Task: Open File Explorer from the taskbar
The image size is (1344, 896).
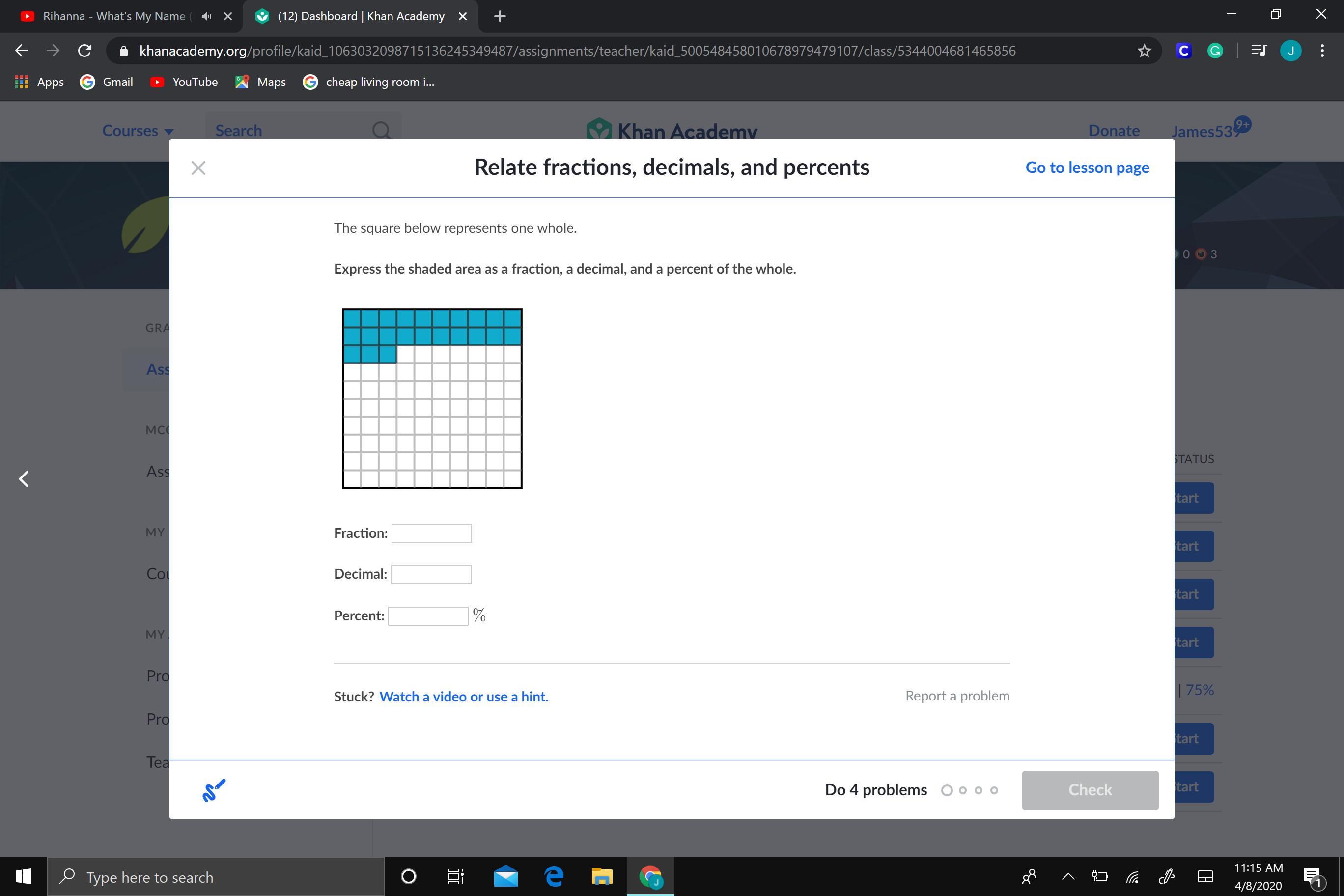Action: point(602,876)
